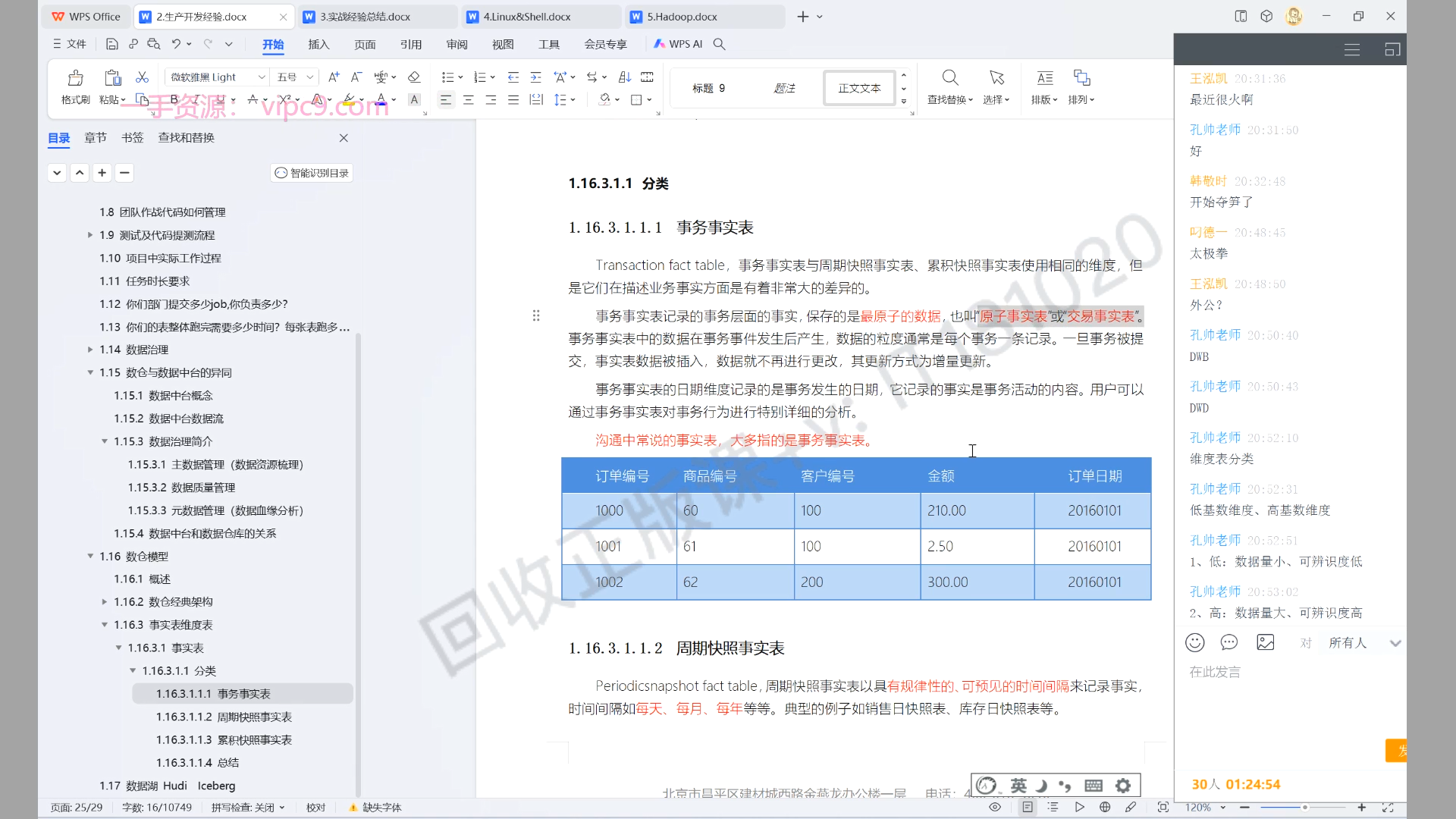Click the Format Painter brush icon
The width and height of the screenshot is (1456, 819).
pos(75,78)
